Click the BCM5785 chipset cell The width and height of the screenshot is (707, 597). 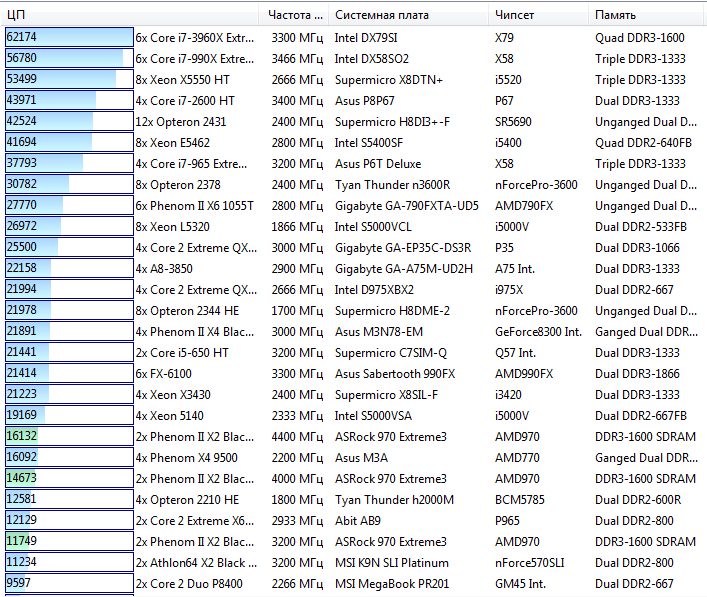pos(519,500)
